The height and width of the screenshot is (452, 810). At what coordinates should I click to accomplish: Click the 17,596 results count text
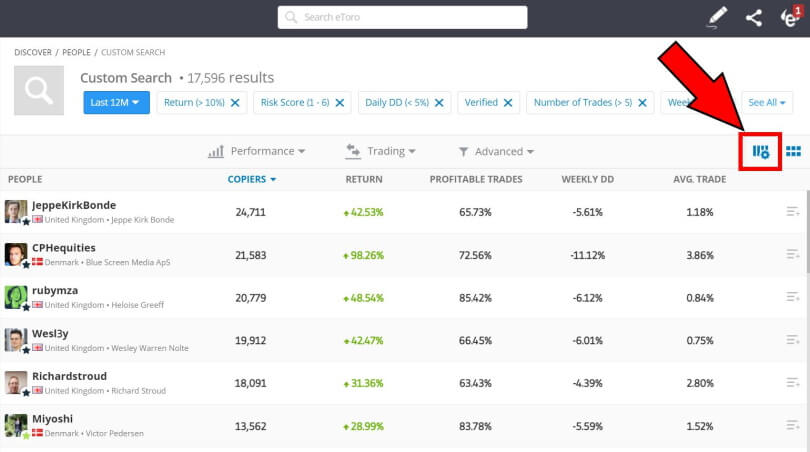230,78
